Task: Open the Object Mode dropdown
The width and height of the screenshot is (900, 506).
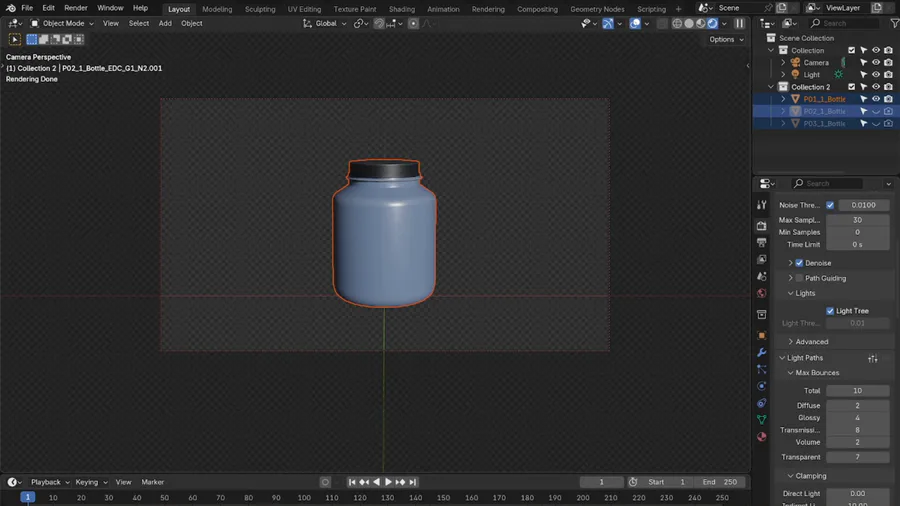Action: pos(62,23)
